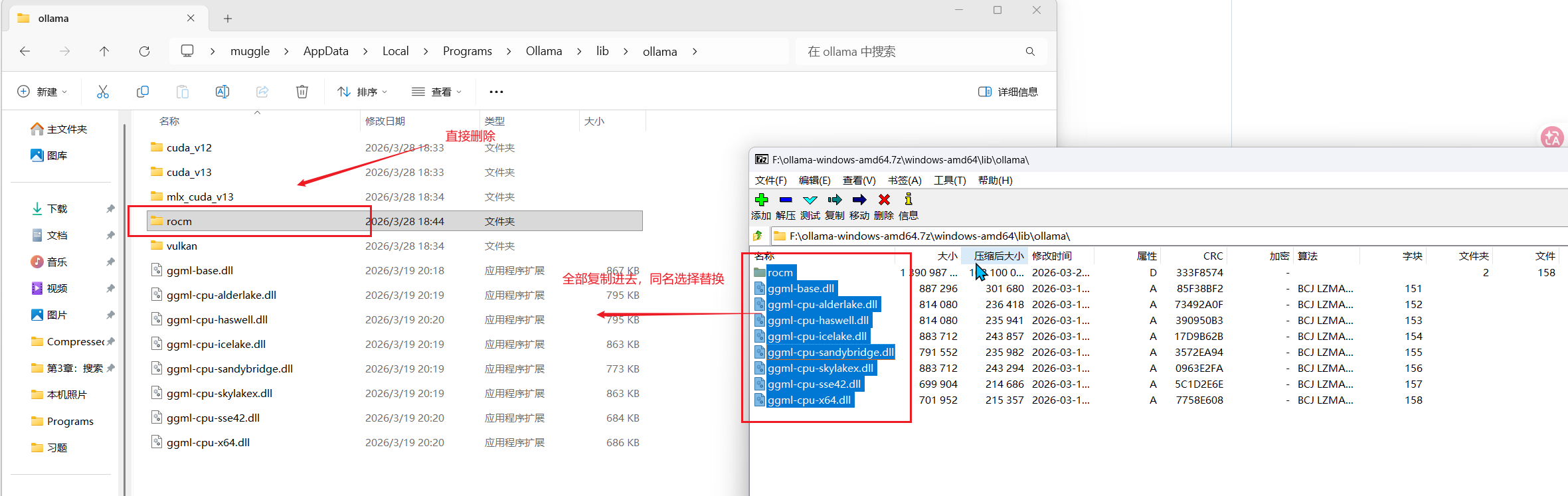The width and height of the screenshot is (1568, 496).
Task: Select ggml-cpu-haswell.dll in Explorer
Action: pos(394,319)
